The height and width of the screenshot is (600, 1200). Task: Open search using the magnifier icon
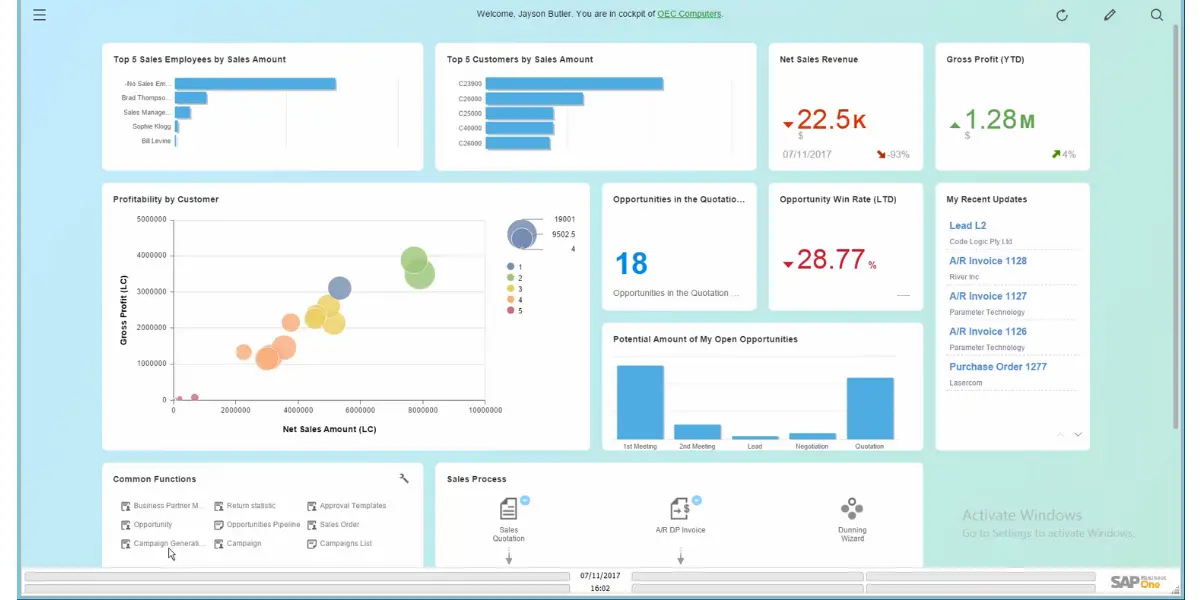coord(1157,15)
